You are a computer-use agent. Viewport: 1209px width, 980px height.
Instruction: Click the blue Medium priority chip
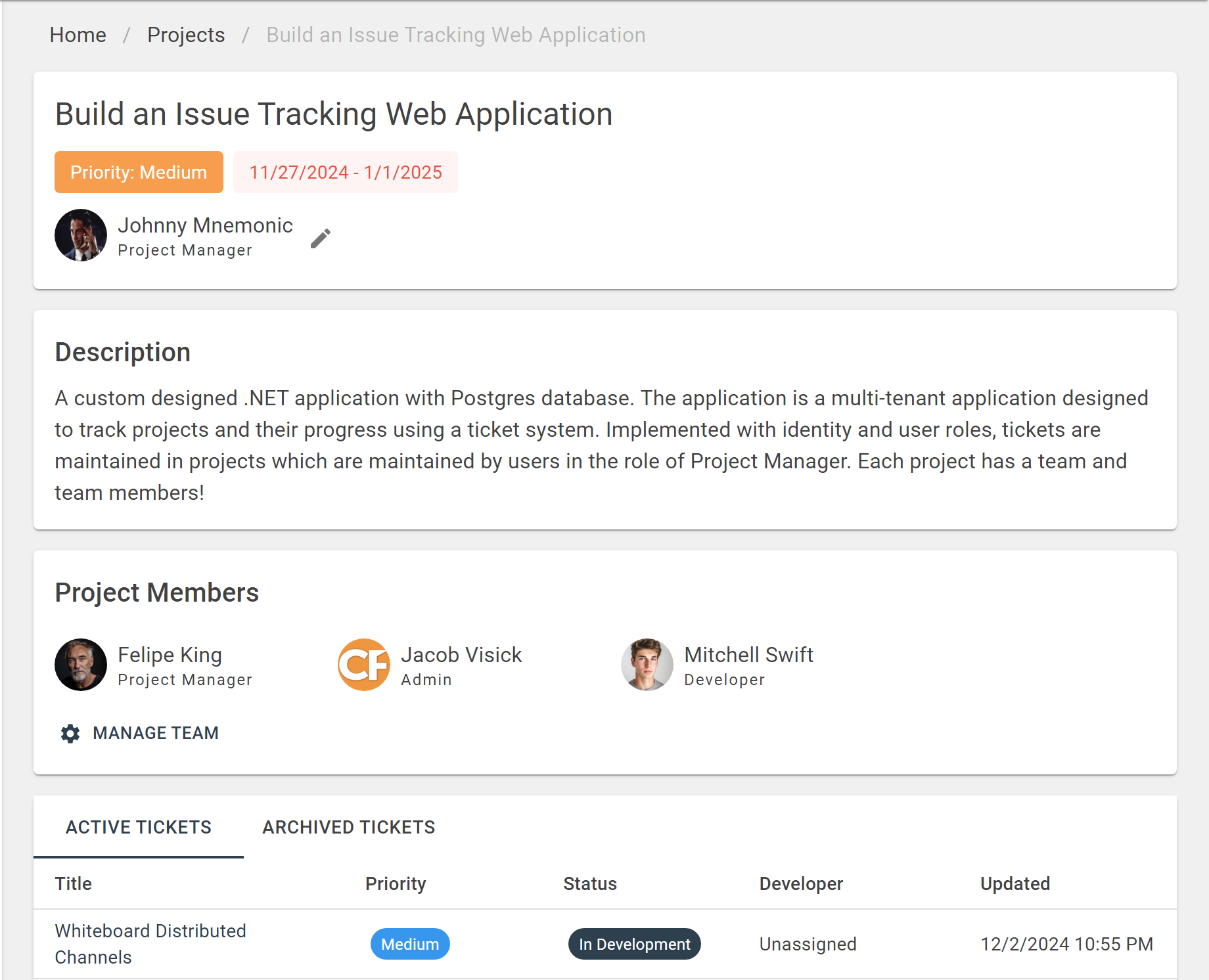(410, 944)
